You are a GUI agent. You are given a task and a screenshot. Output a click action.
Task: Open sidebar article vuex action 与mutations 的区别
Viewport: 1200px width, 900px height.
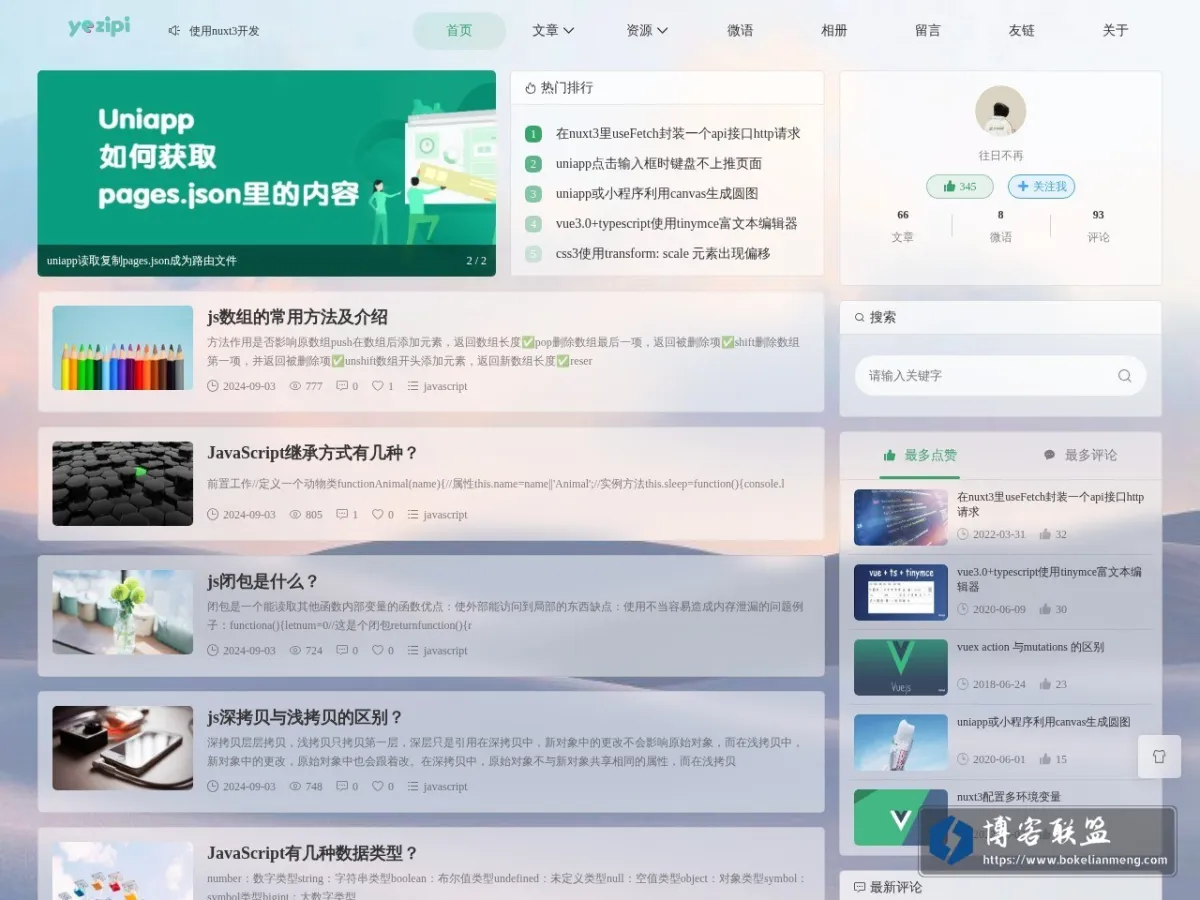tap(1030, 647)
